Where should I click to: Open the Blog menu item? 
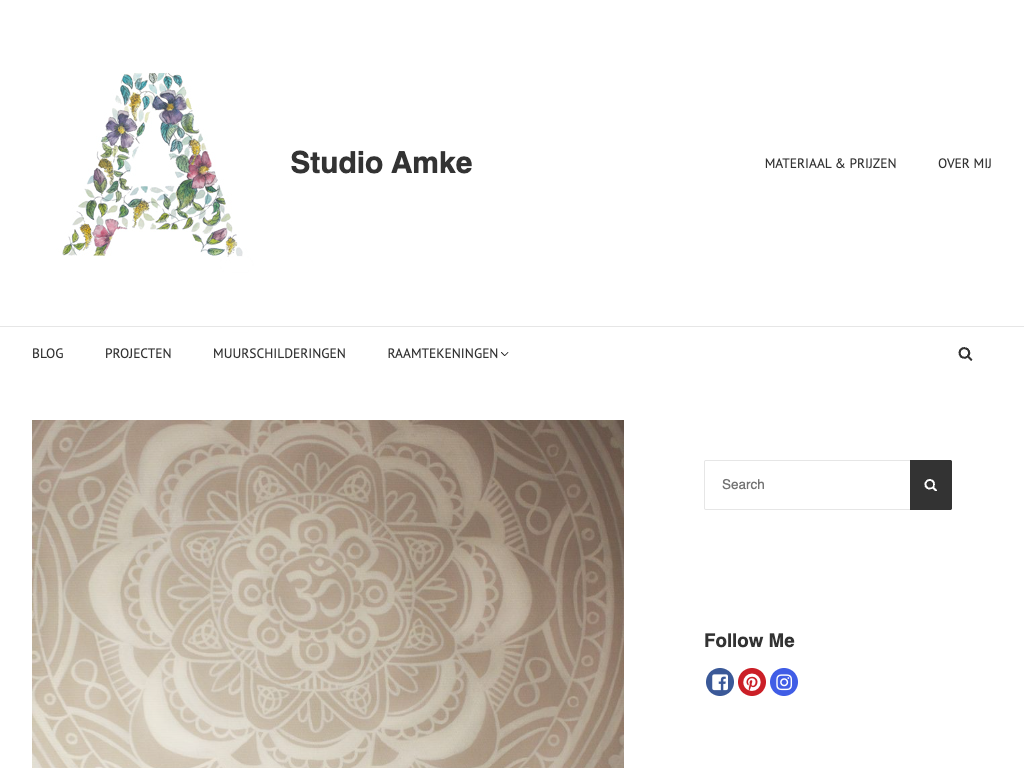pyautogui.click(x=48, y=353)
